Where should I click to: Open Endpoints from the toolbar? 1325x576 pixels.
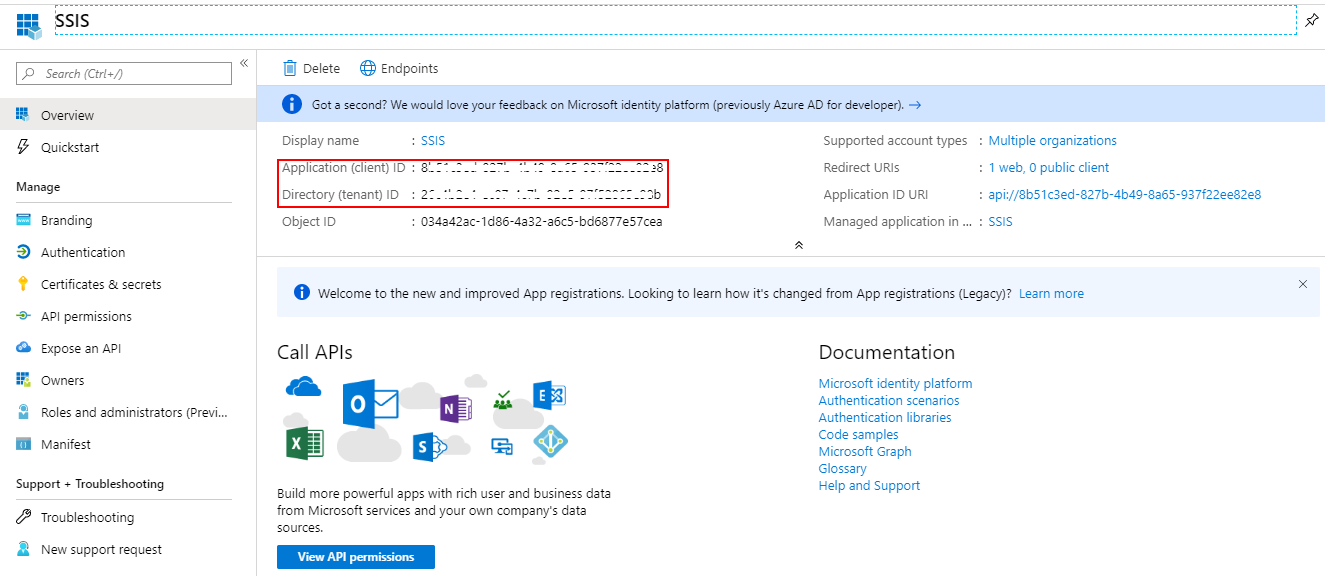point(399,68)
